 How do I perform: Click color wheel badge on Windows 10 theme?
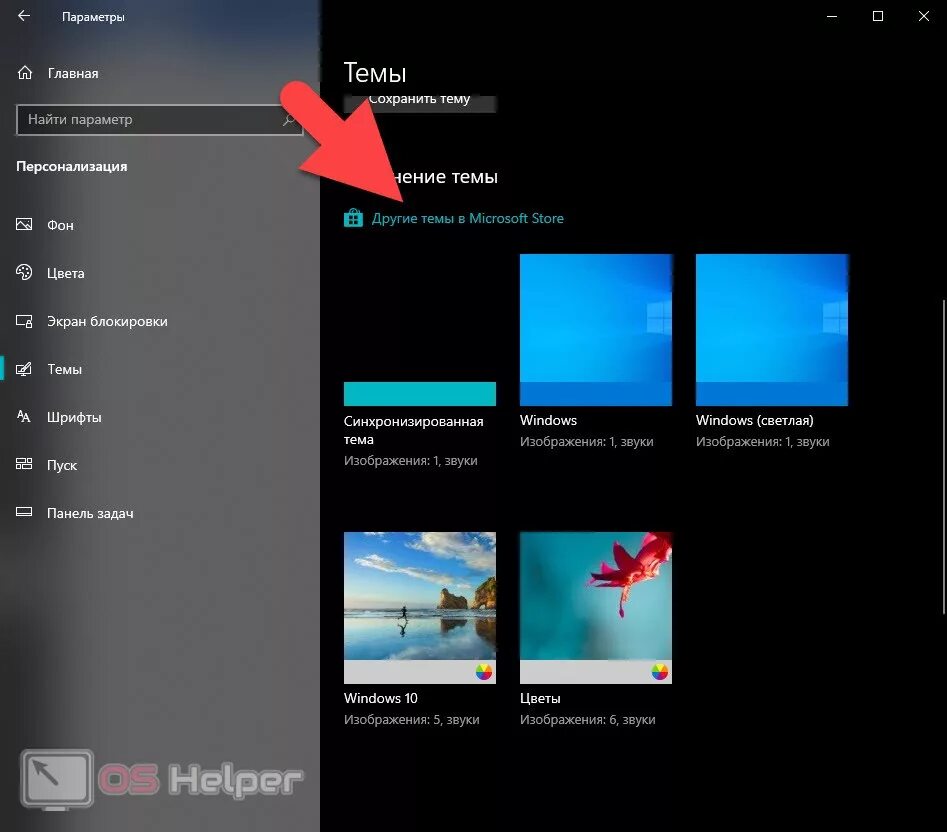coord(484,671)
